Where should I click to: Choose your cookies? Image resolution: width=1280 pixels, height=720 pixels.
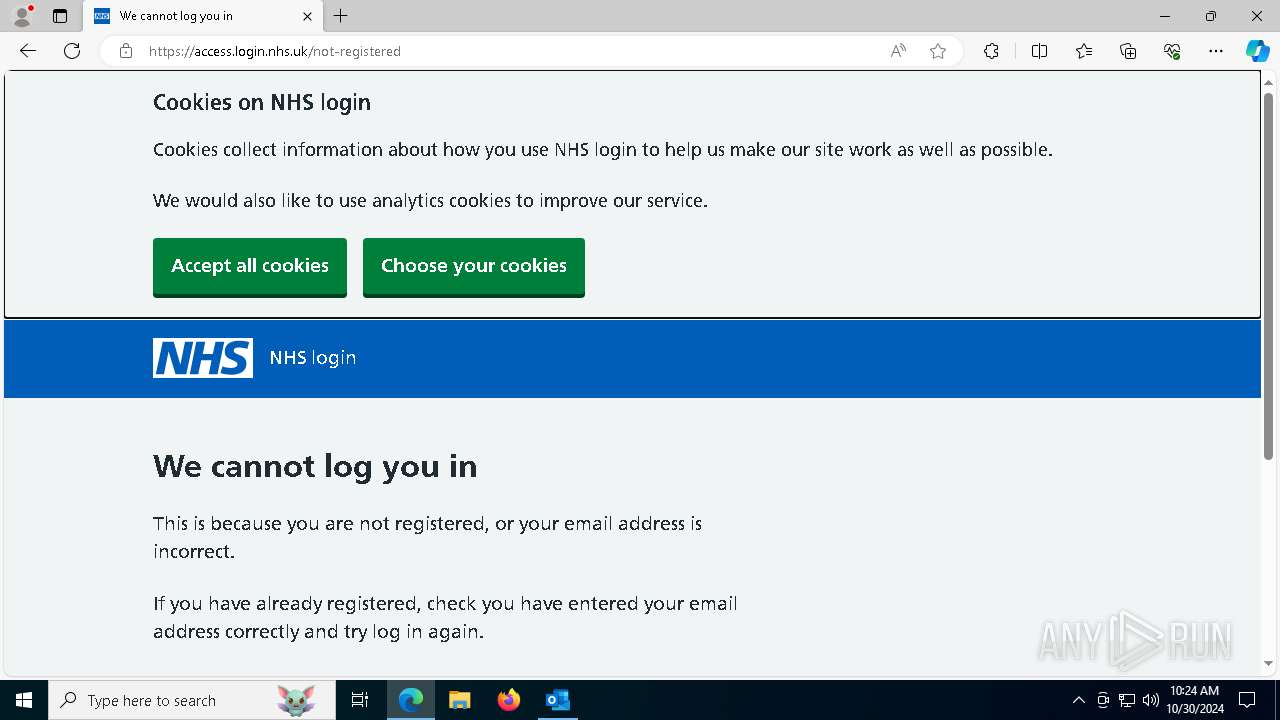click(474, 266)
